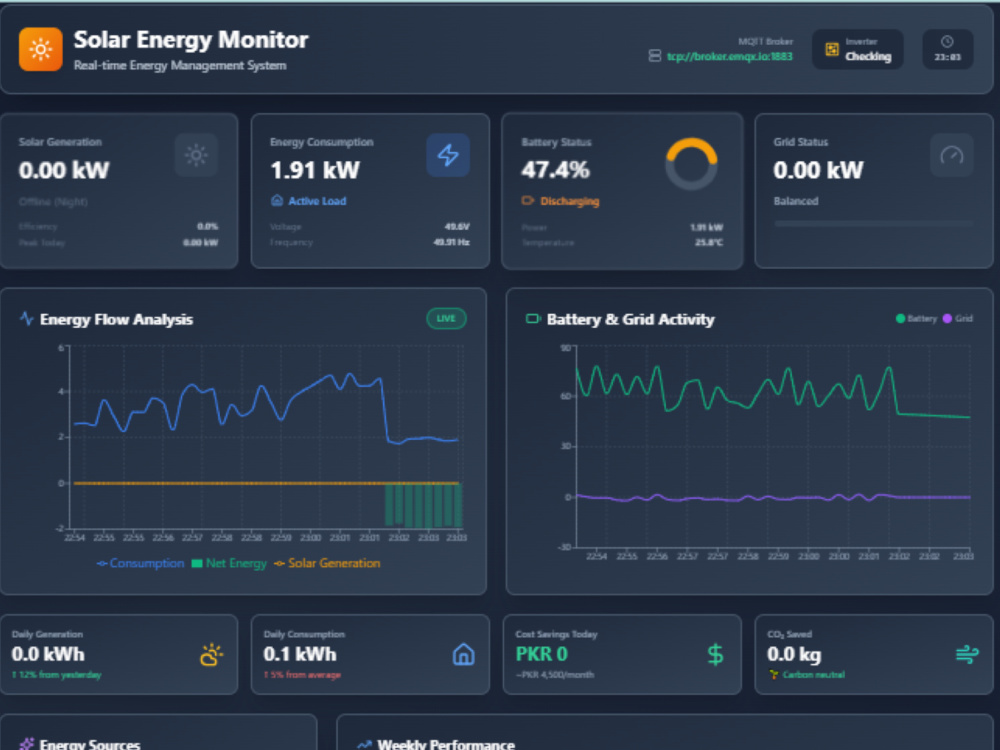Click the green battery line in activity chart
Image resolution: width=1000 pixels, height=750 pixels.
click(x=773, y=392)
